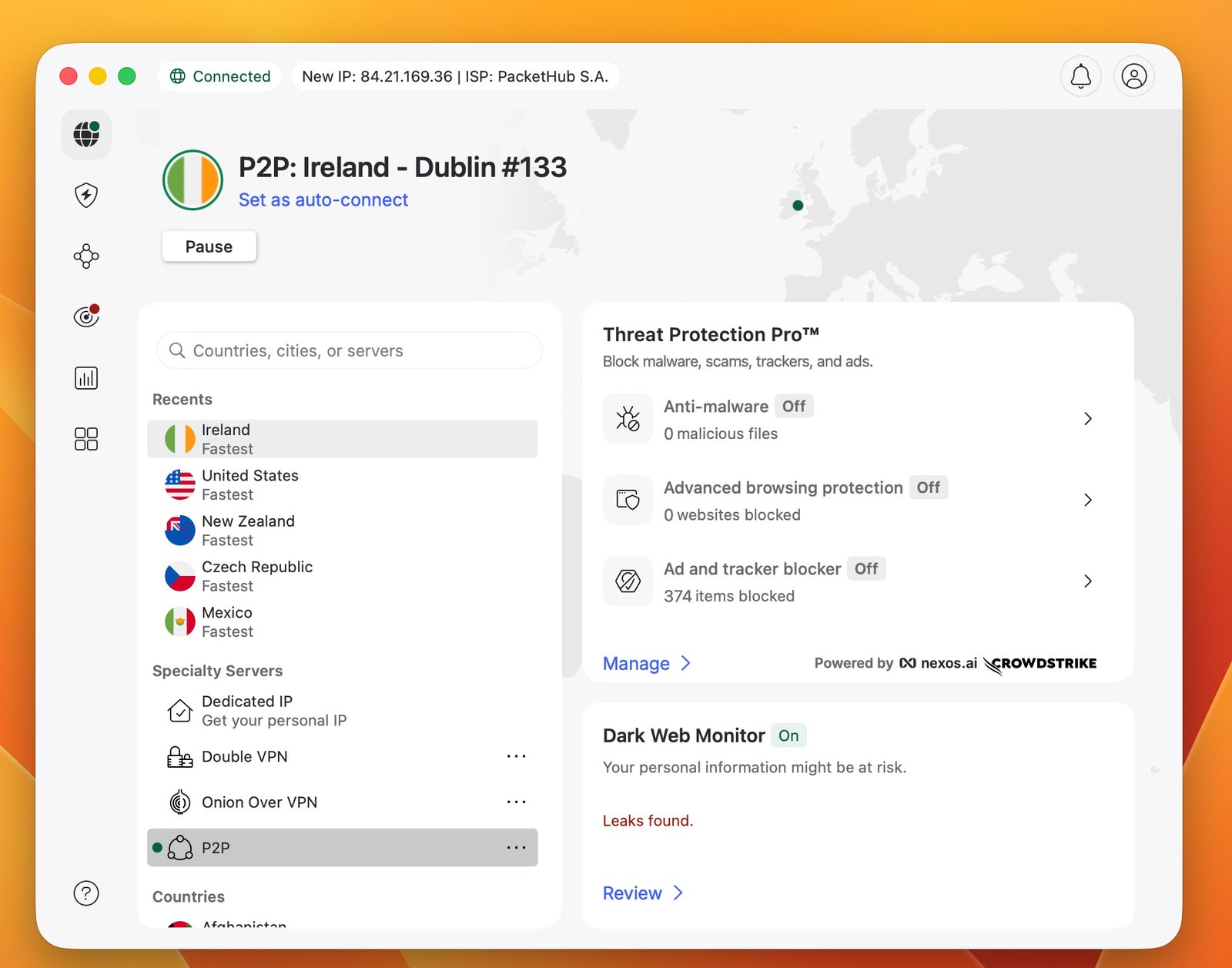Click Set as auto-connect link
The image size is (1232, 968).
click(323, 199)
